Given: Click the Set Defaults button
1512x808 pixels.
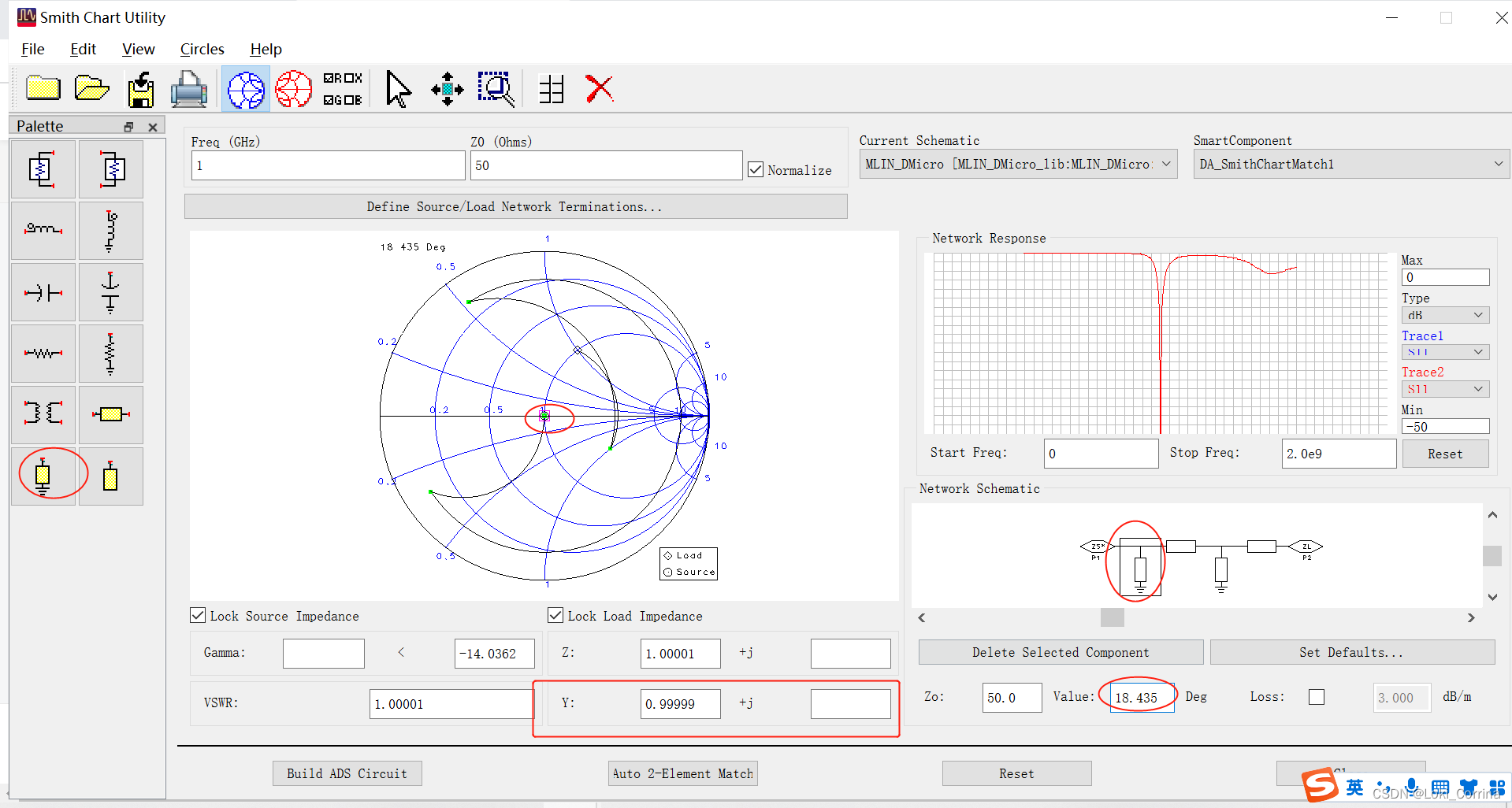Looking at the screenshot, I should (x=1351, y=652).
